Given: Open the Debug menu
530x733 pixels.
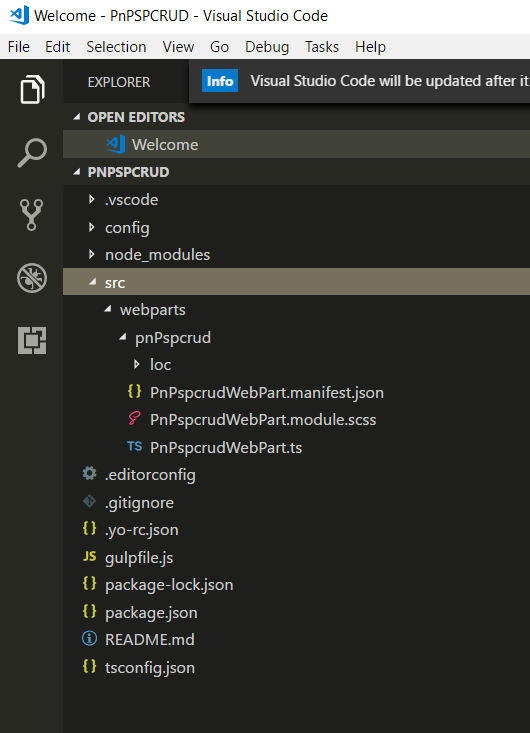Looking at the screenshot, I should tap(267, 47).
